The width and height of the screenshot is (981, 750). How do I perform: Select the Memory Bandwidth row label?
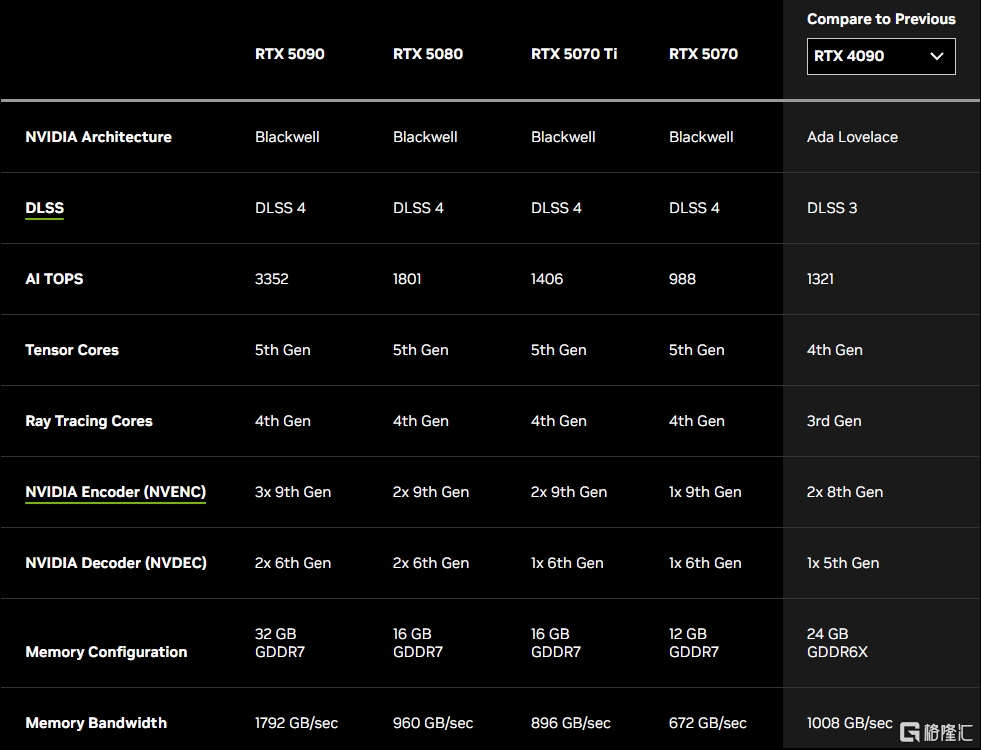click(96, 723)
